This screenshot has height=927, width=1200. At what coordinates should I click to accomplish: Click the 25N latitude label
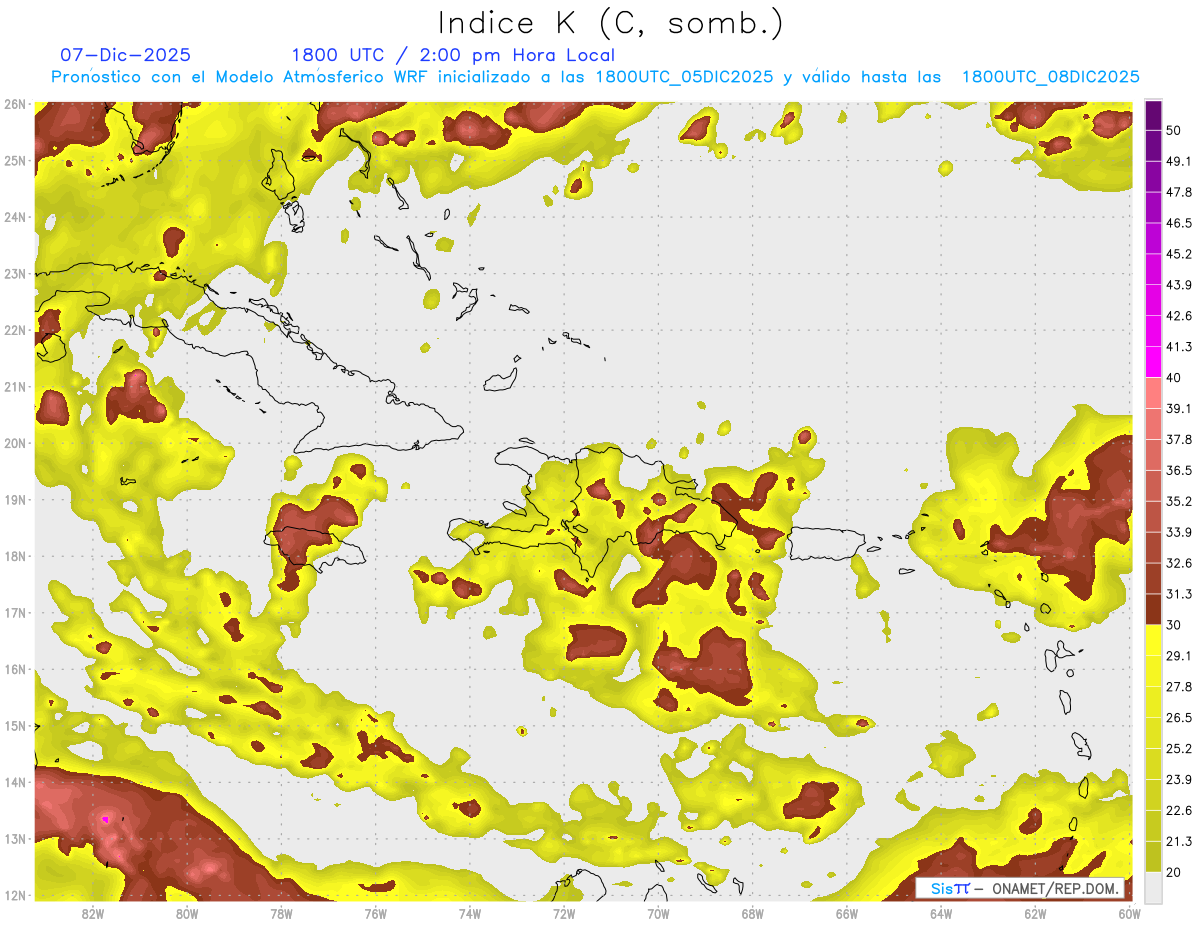pyautogui.click(x=15, y=160)
